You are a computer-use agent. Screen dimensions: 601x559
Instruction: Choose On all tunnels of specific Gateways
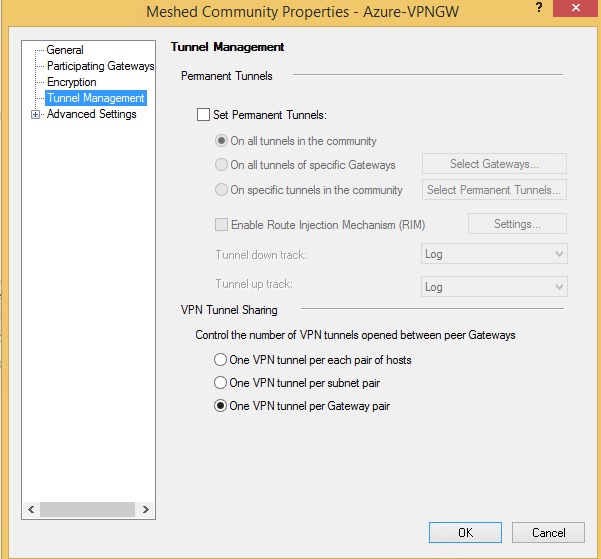click(x=221, y=165)
